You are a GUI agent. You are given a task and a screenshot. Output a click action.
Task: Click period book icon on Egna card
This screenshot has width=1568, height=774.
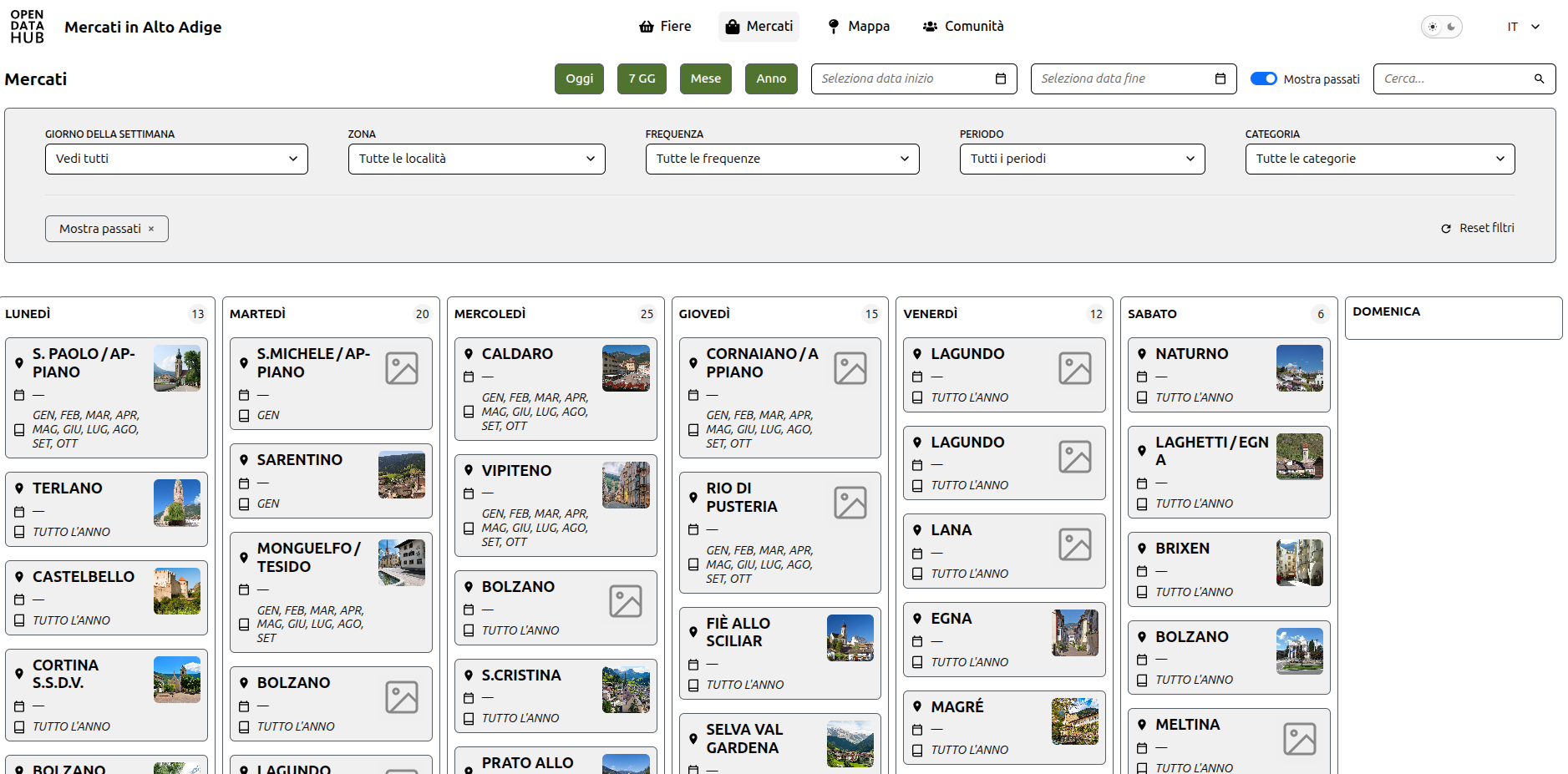(917, 662)
